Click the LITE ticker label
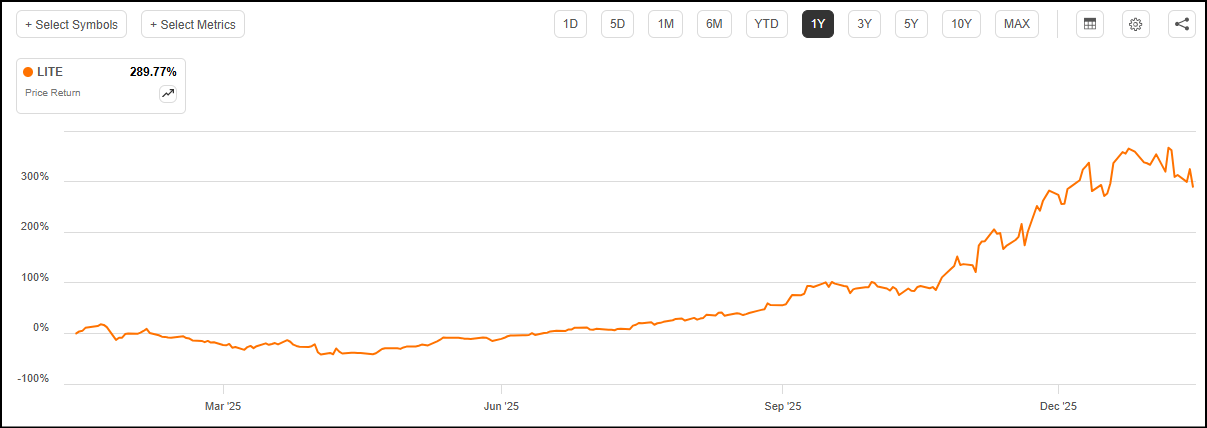1207x428 pixels. pos(50,72)
